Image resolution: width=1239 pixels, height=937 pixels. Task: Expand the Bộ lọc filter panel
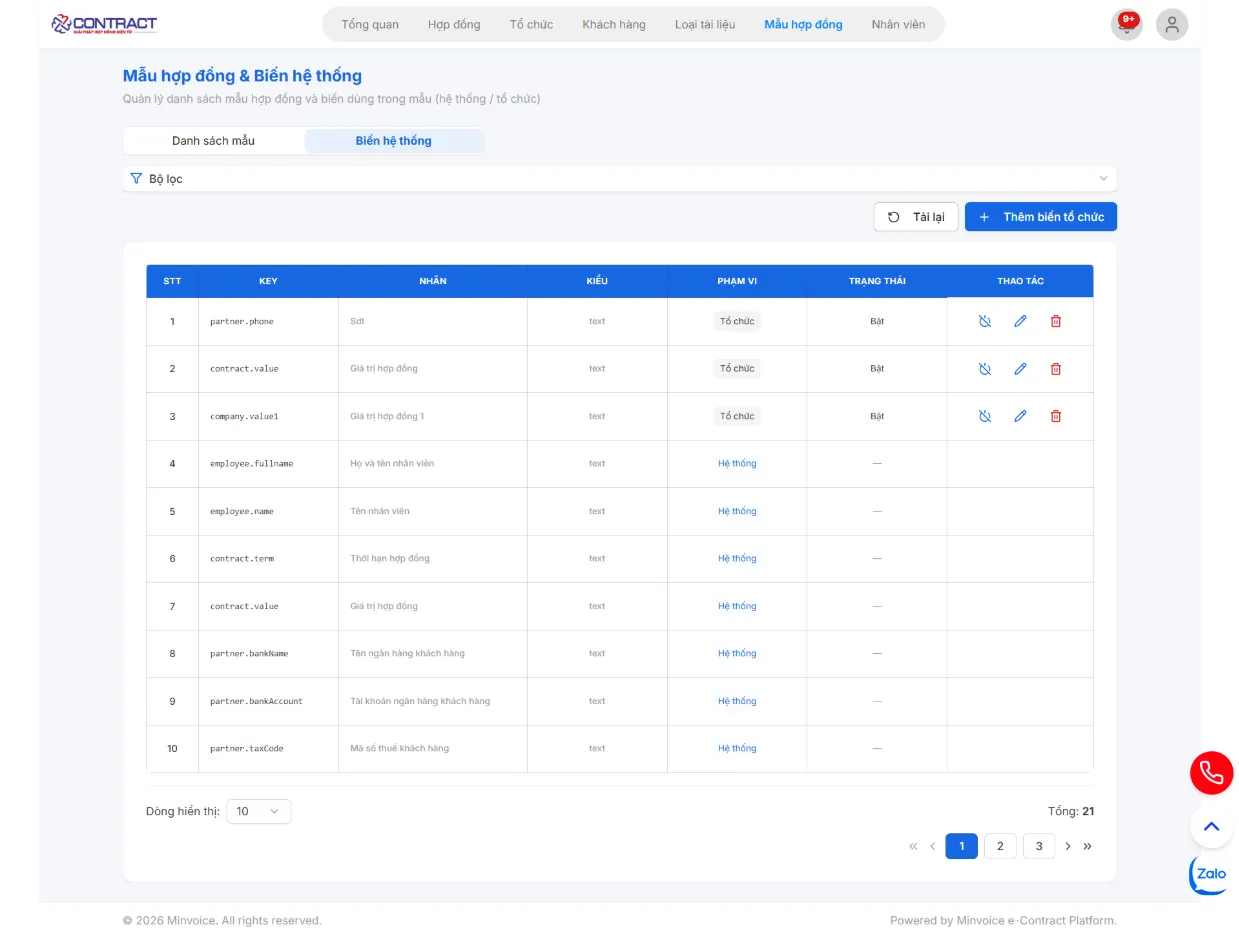pyautogui.click(x=619, y=179)
